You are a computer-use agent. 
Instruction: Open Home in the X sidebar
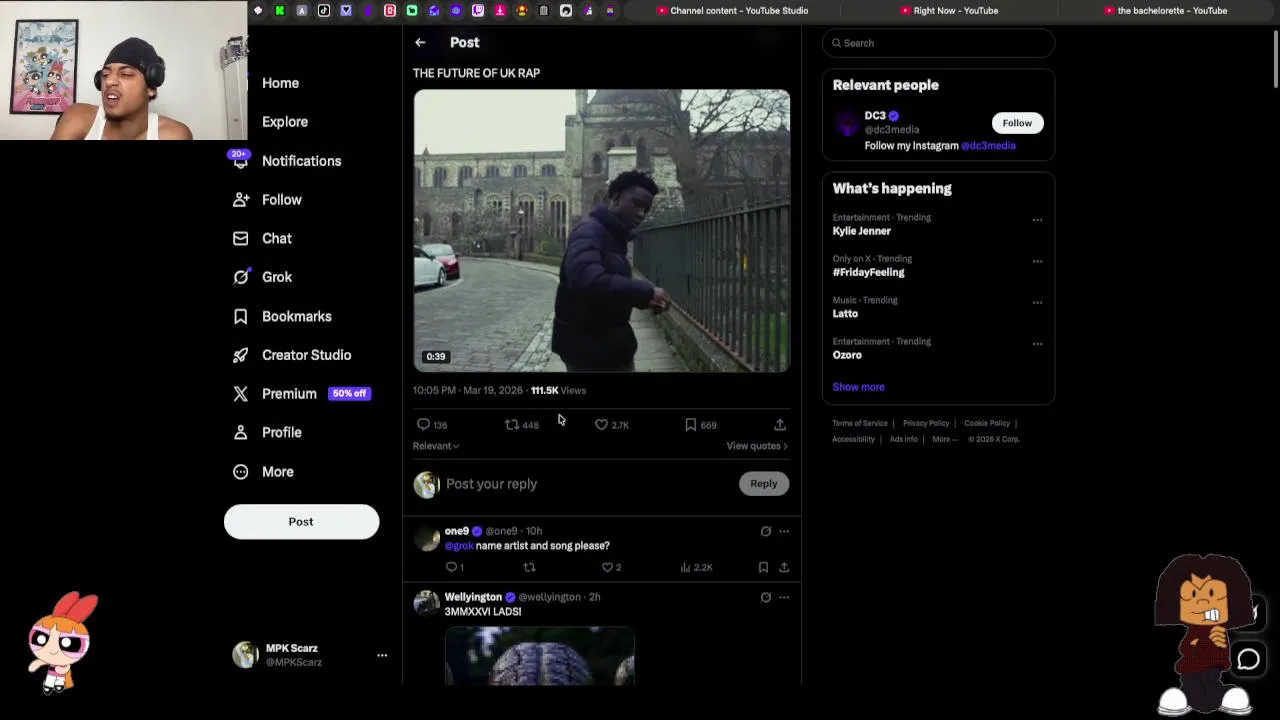click(x=280, y=83)
